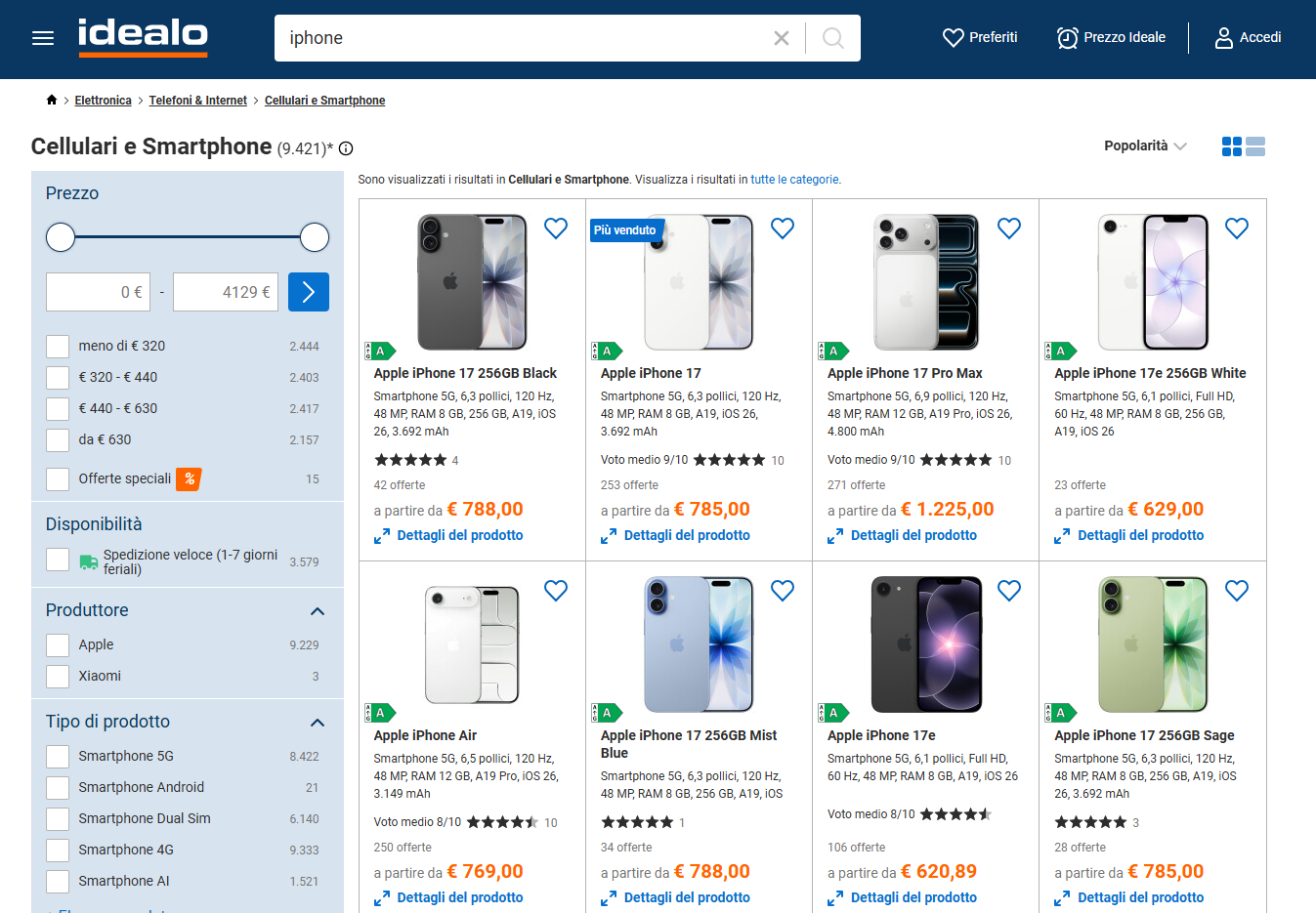
Task: Open the iPhone Air product image
Action: point(472,644)
